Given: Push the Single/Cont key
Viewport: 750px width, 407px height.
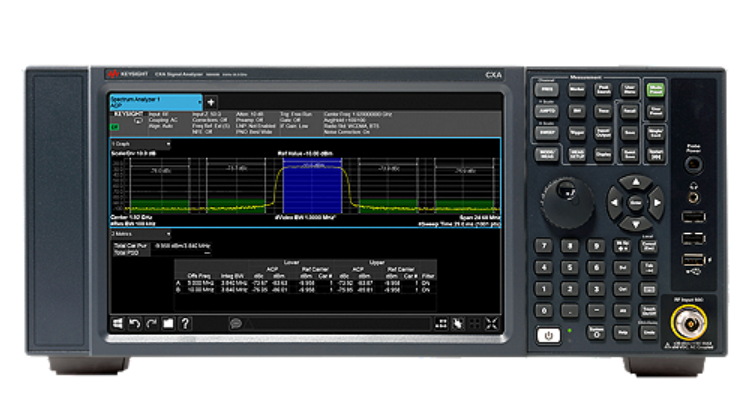Looking at the screenshot, I should 655,133.
